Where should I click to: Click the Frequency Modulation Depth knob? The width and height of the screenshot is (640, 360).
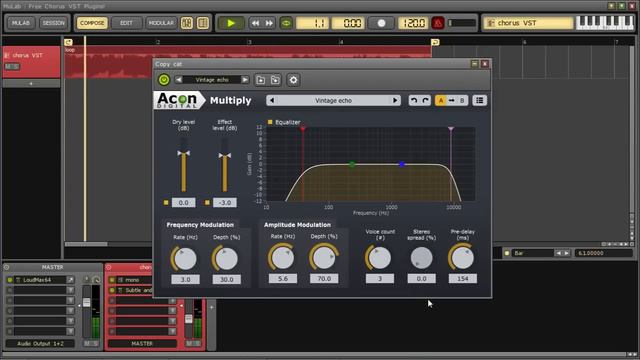click(226, 259)
